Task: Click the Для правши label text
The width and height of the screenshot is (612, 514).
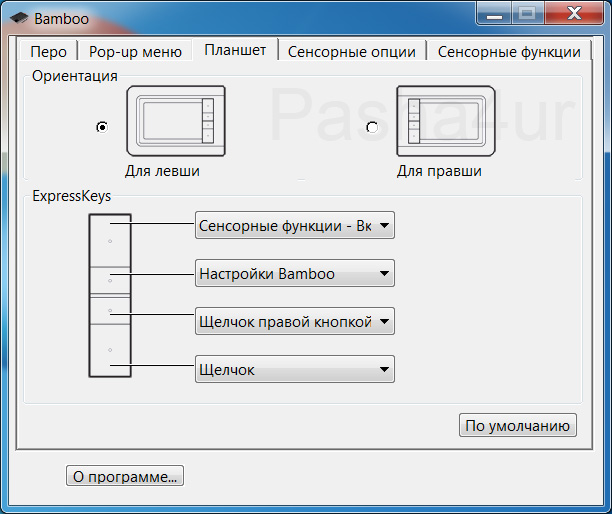Action: coord(439,171)
